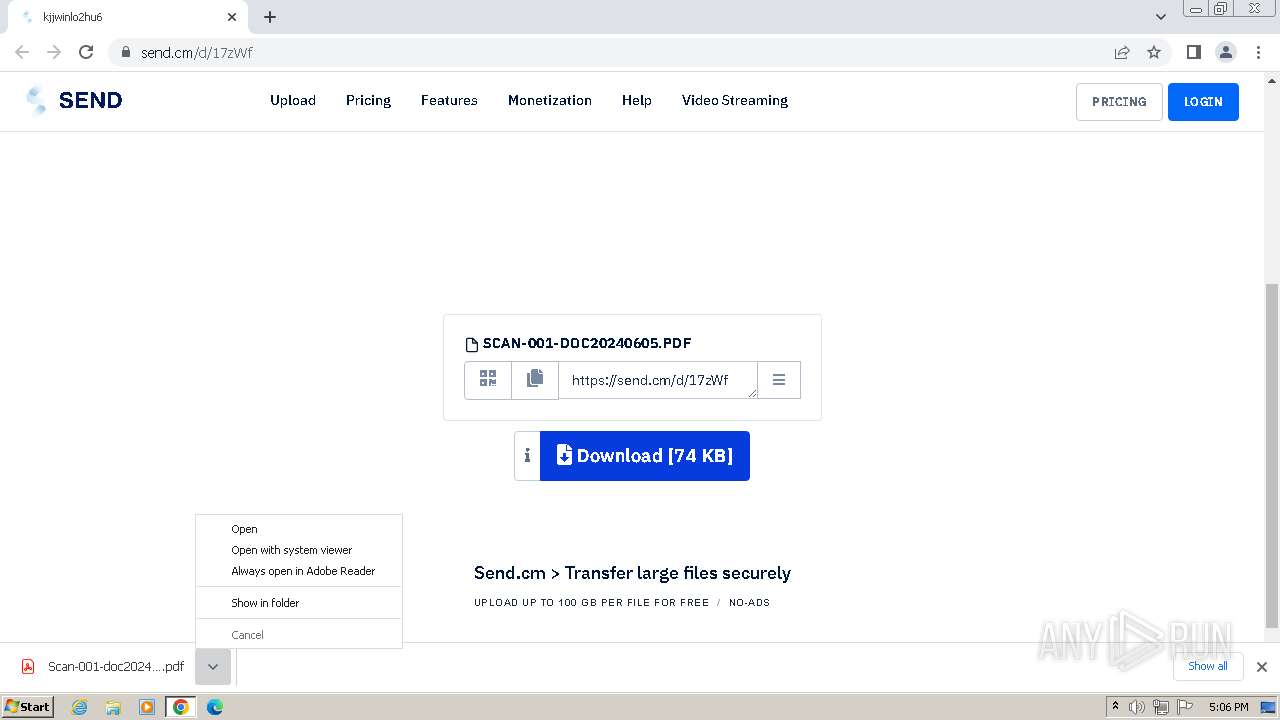The width and height of the screenshot is (1280, 720).
Task: Go to Upload page
Action: click(x=293, y=100)
